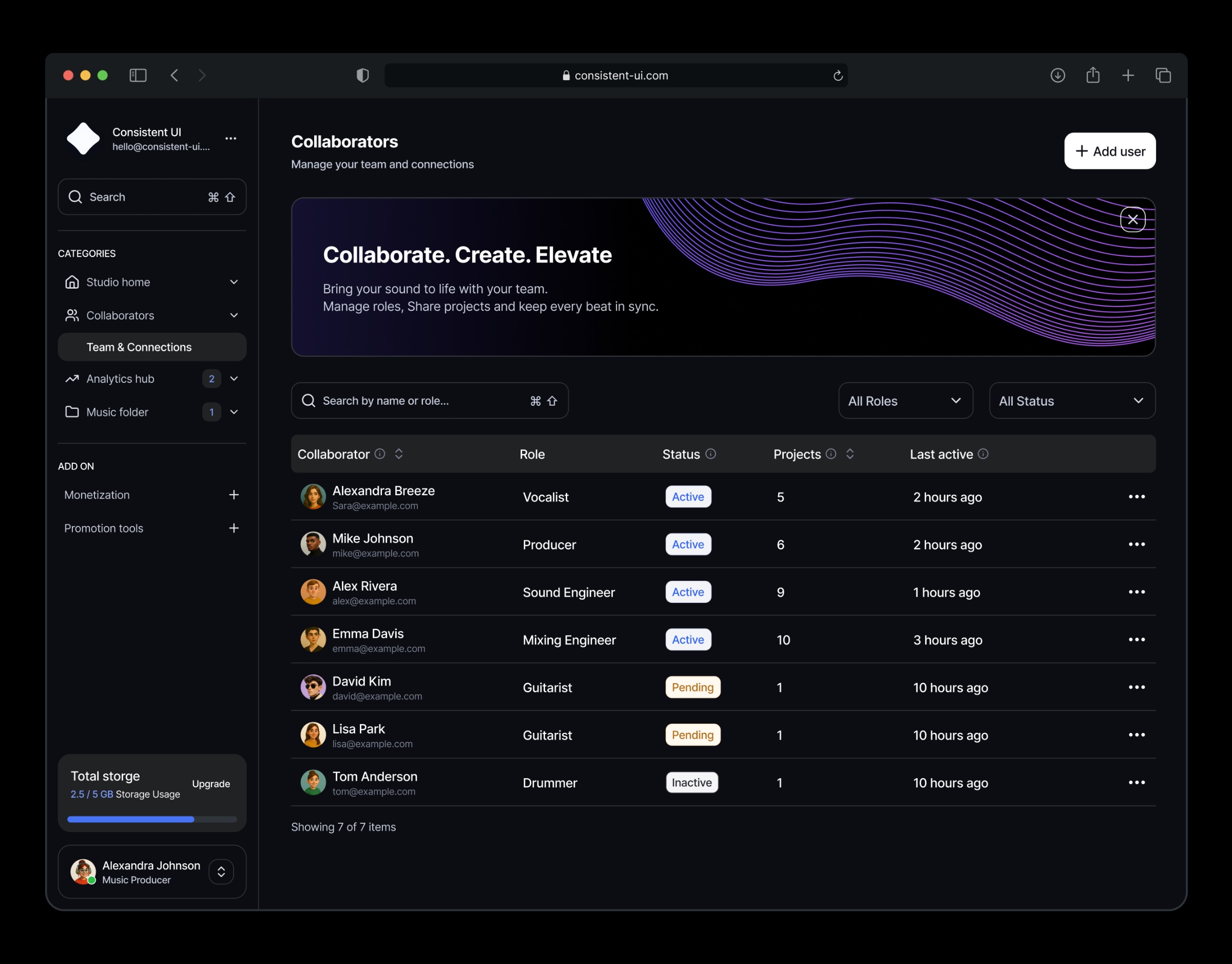Open the All Roles dropdown
This screenshot has width=1232, height=964.
[x=905, y=401]
